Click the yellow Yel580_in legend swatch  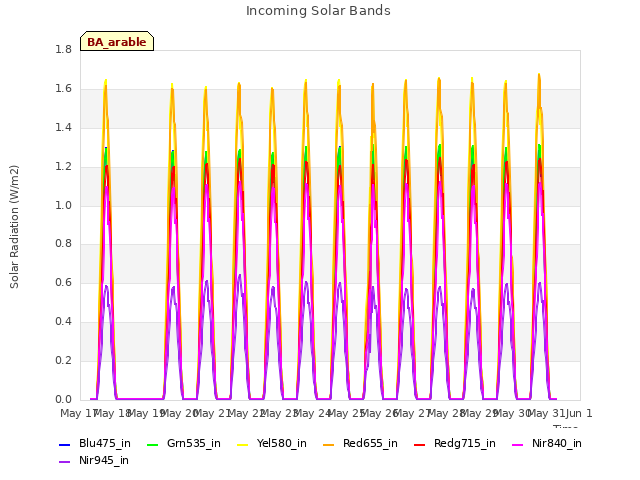pos(242,444)
